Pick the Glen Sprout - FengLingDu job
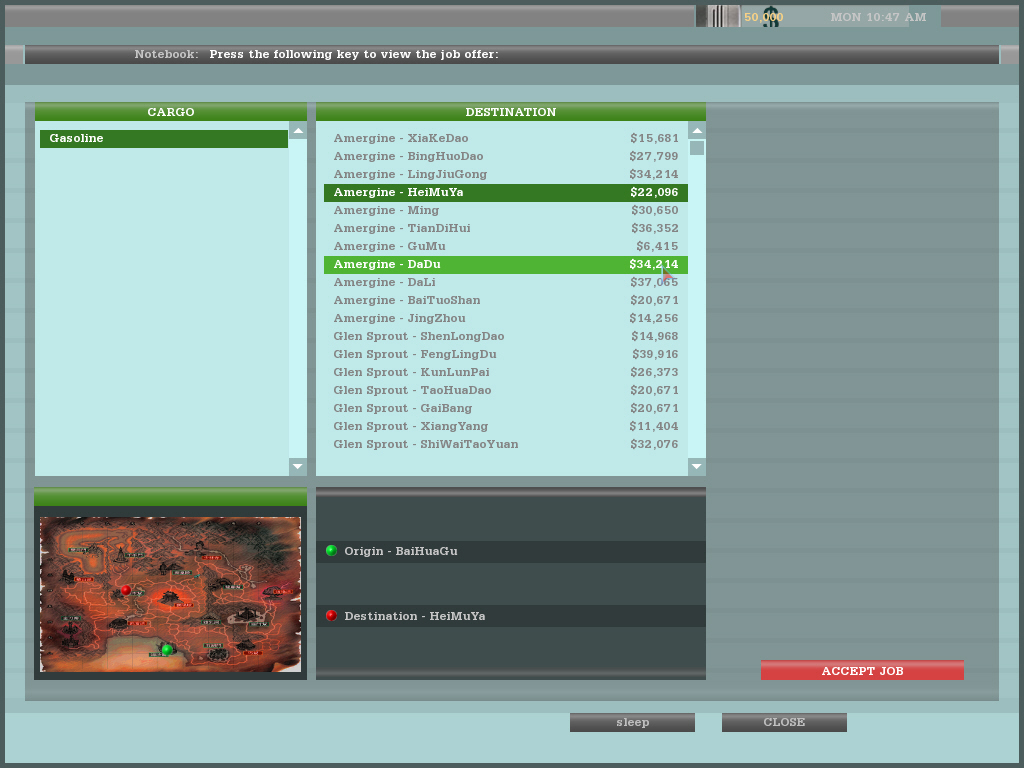Image resolution: width=1024 pixels, height=768 pixels. [x=505, y=355]
